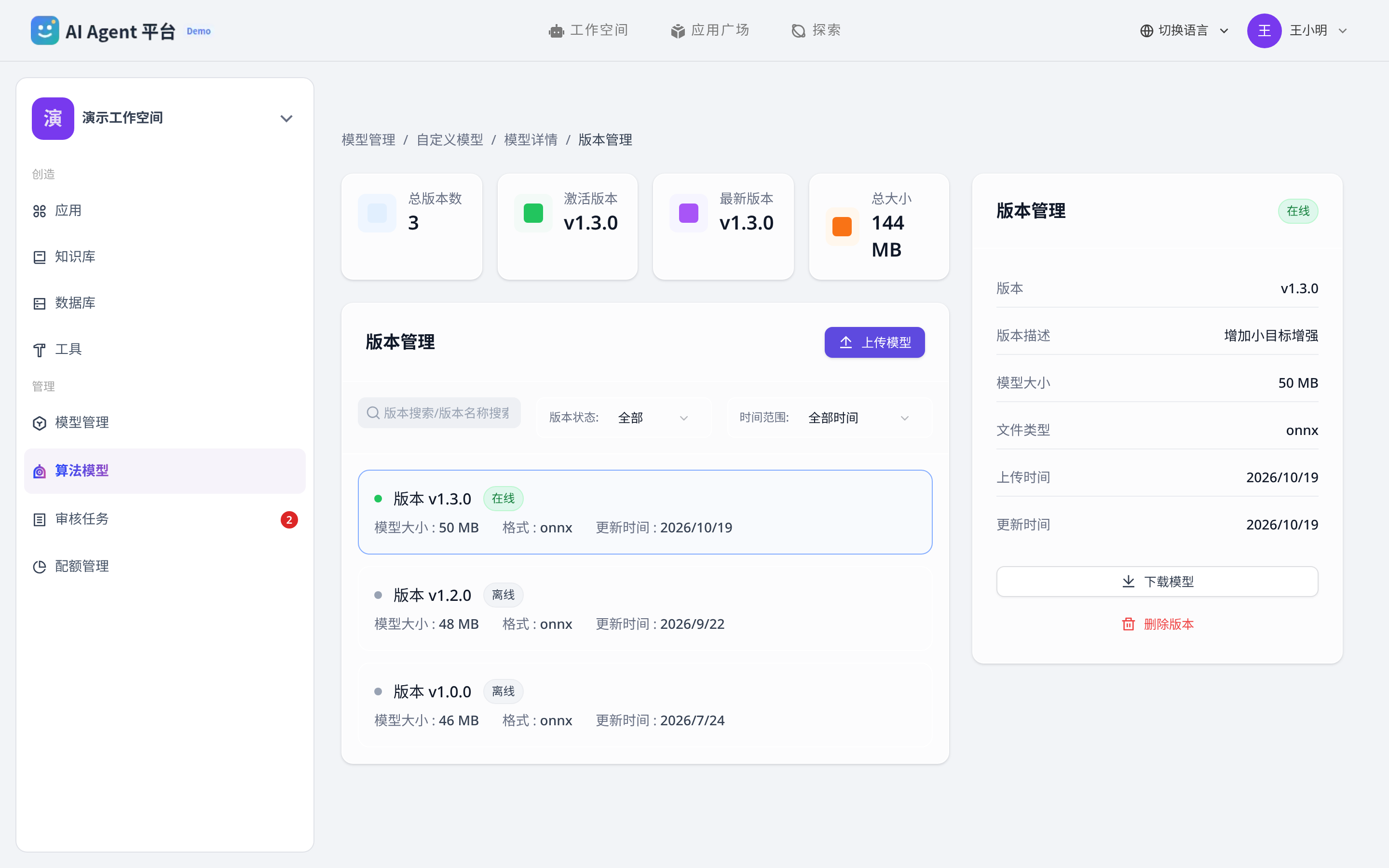This screenshot has height=868, width=1389.
Task: Focus the 版本搜索 search input field
Action: click(x=439, y=413)
